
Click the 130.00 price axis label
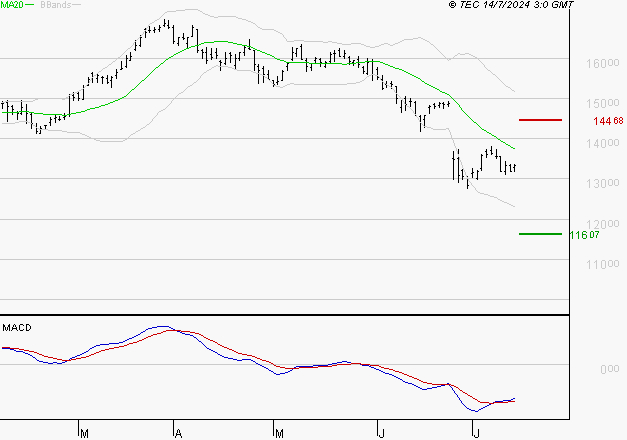tap(603, 183)
